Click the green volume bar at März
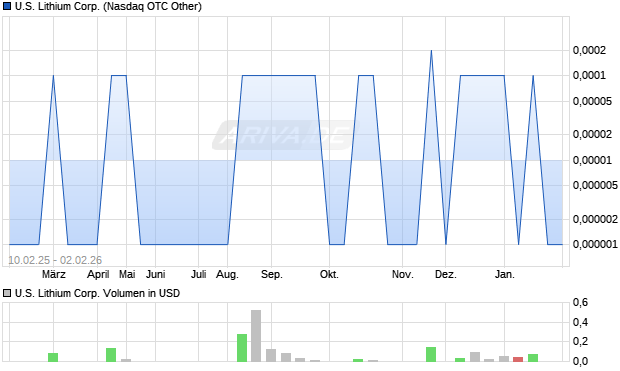 (x=53, y=357)
